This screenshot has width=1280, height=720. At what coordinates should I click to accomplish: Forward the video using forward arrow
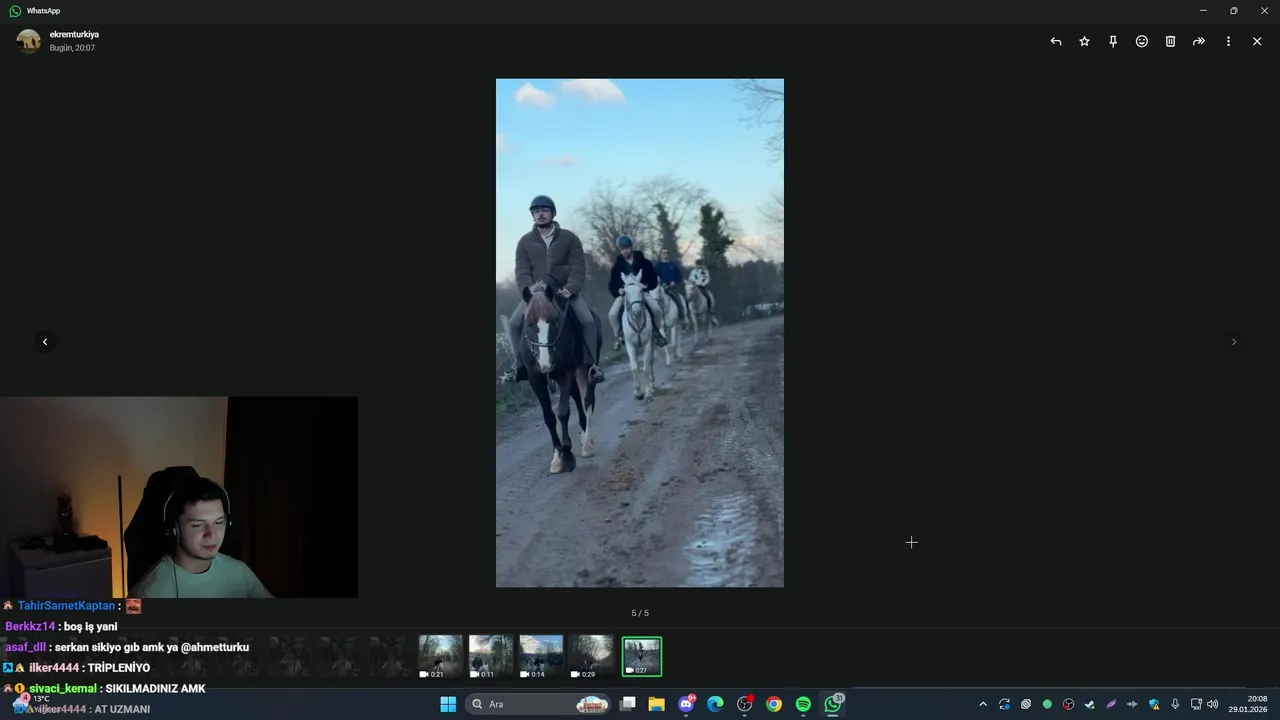tap(1199, 41)
